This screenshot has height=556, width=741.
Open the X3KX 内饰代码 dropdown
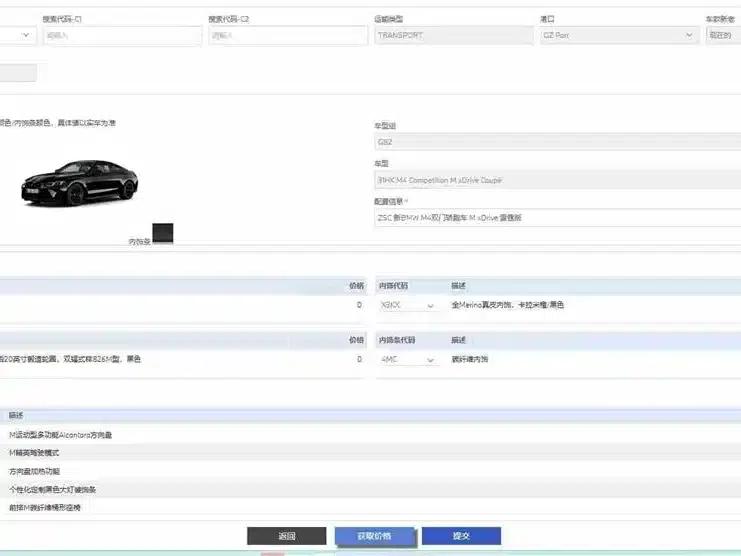click(407, 305)
